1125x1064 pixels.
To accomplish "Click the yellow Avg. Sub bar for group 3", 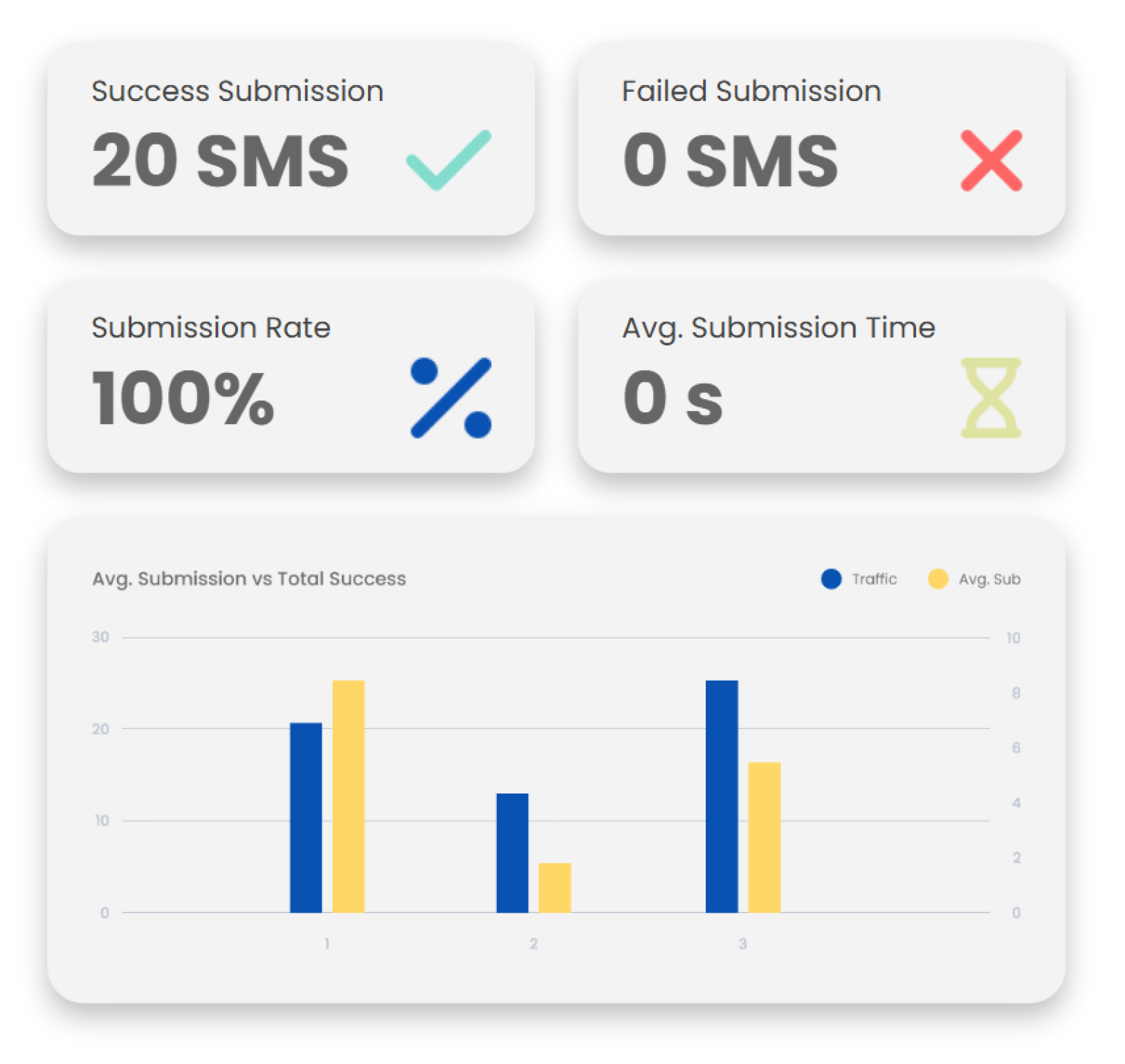I will (765, 837).
